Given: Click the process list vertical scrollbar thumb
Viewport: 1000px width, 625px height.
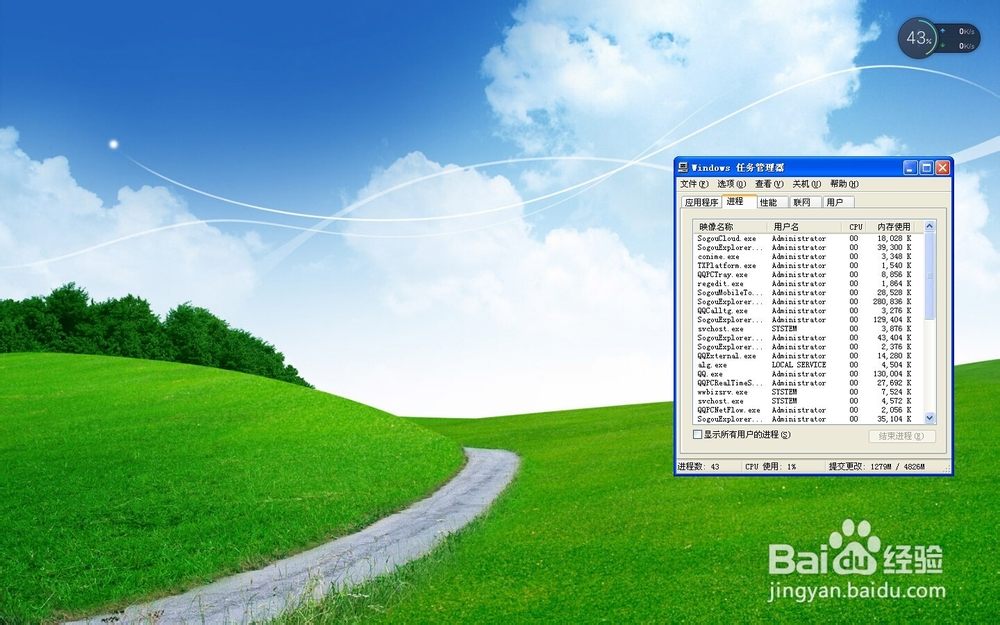Looking at the screenshot, I should coord(929,276).
